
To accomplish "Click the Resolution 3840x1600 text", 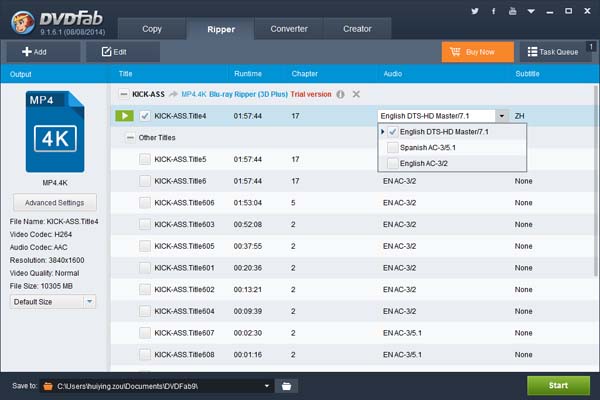I will (x=47, y=260).
